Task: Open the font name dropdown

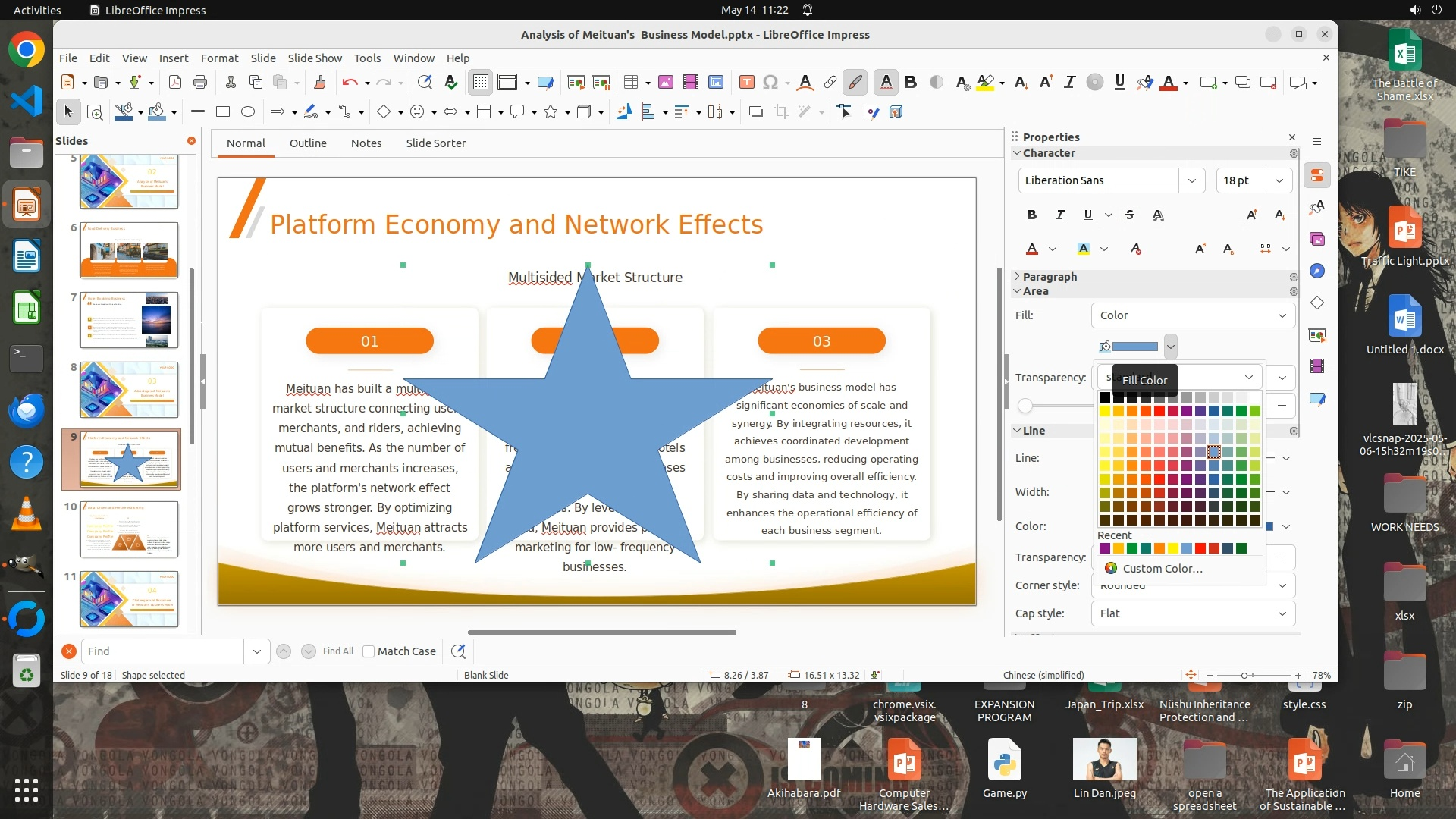Action: 1191,180
